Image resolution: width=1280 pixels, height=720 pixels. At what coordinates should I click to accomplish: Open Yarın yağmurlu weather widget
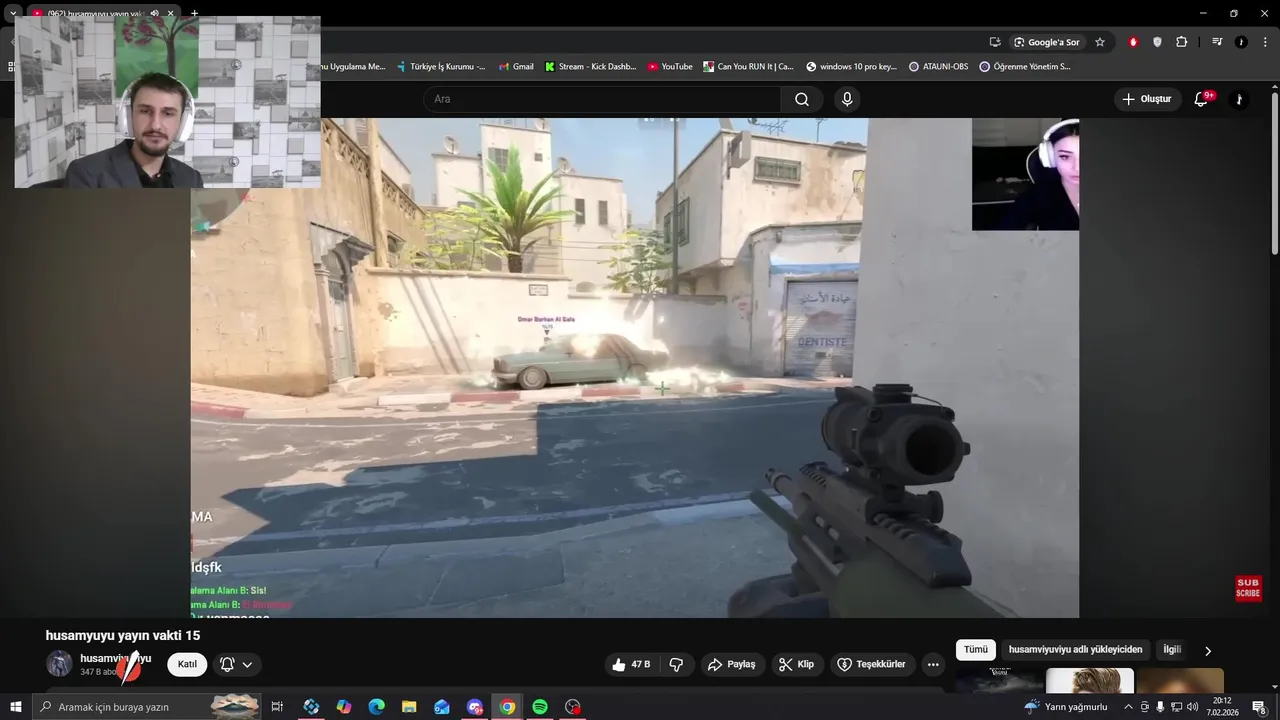click(x=1066, y=707)
